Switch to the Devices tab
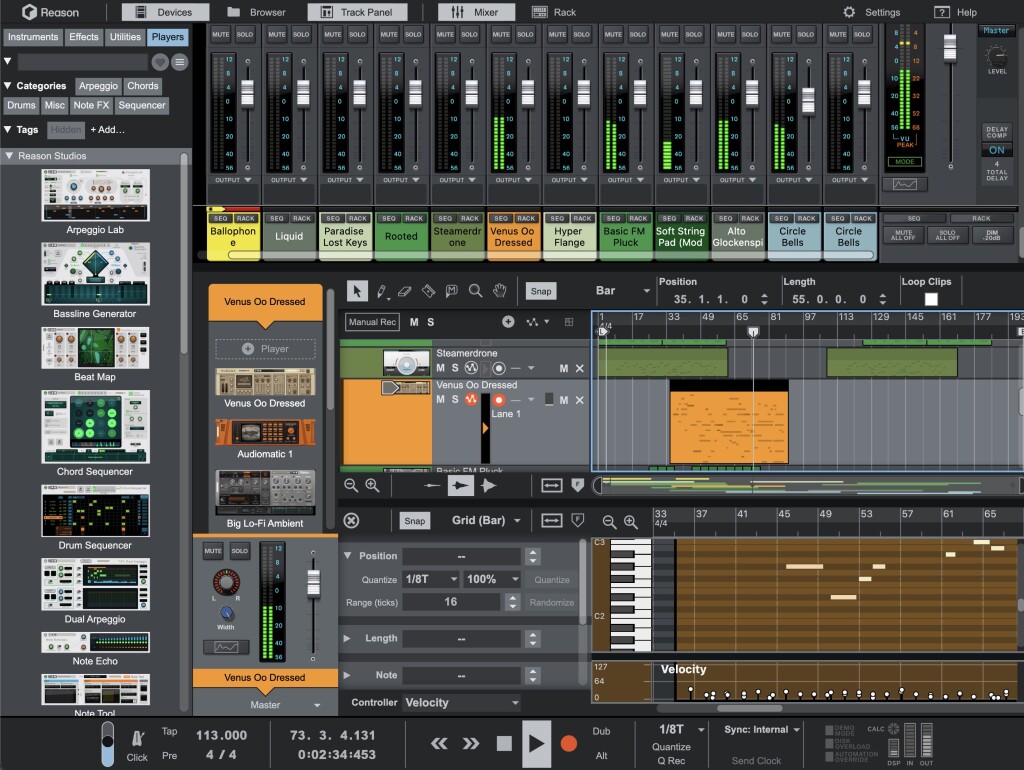1024x770 pixels. (165, 12)
